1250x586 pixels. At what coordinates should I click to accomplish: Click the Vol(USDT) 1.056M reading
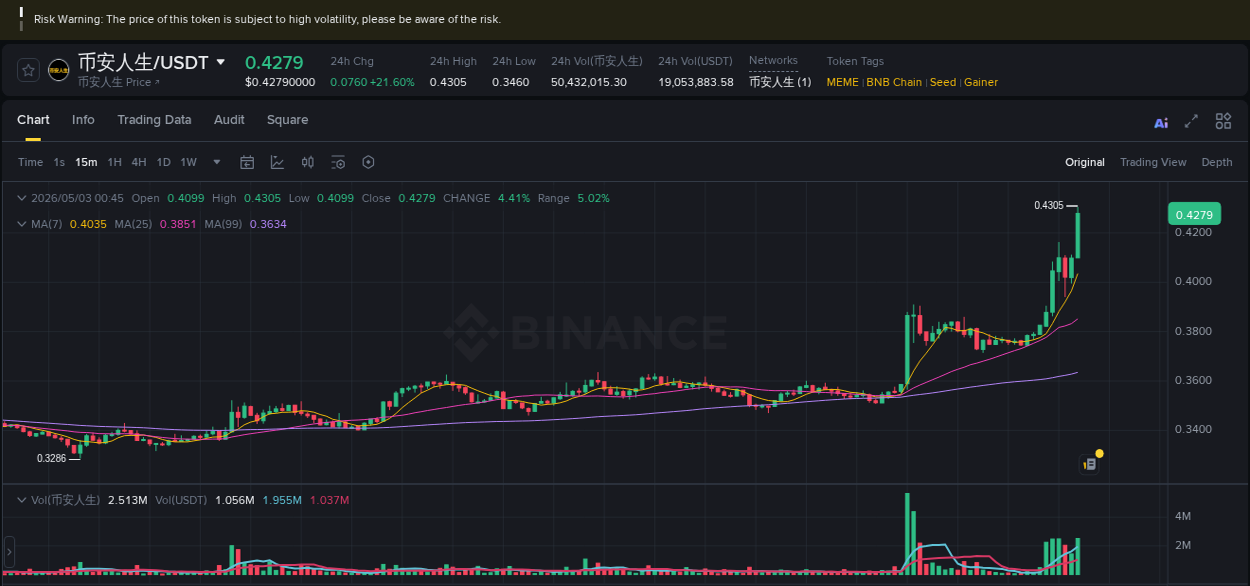[x=235, y=499]
